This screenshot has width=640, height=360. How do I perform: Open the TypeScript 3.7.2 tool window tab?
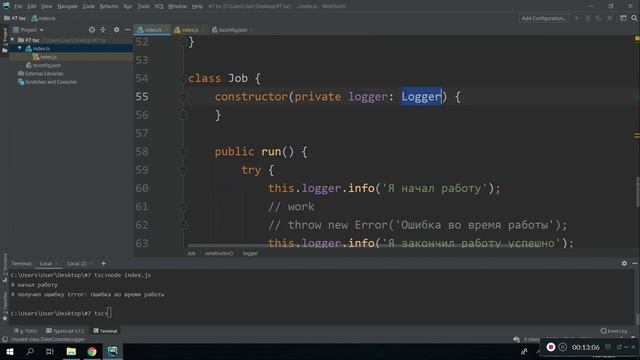point(65,331)
